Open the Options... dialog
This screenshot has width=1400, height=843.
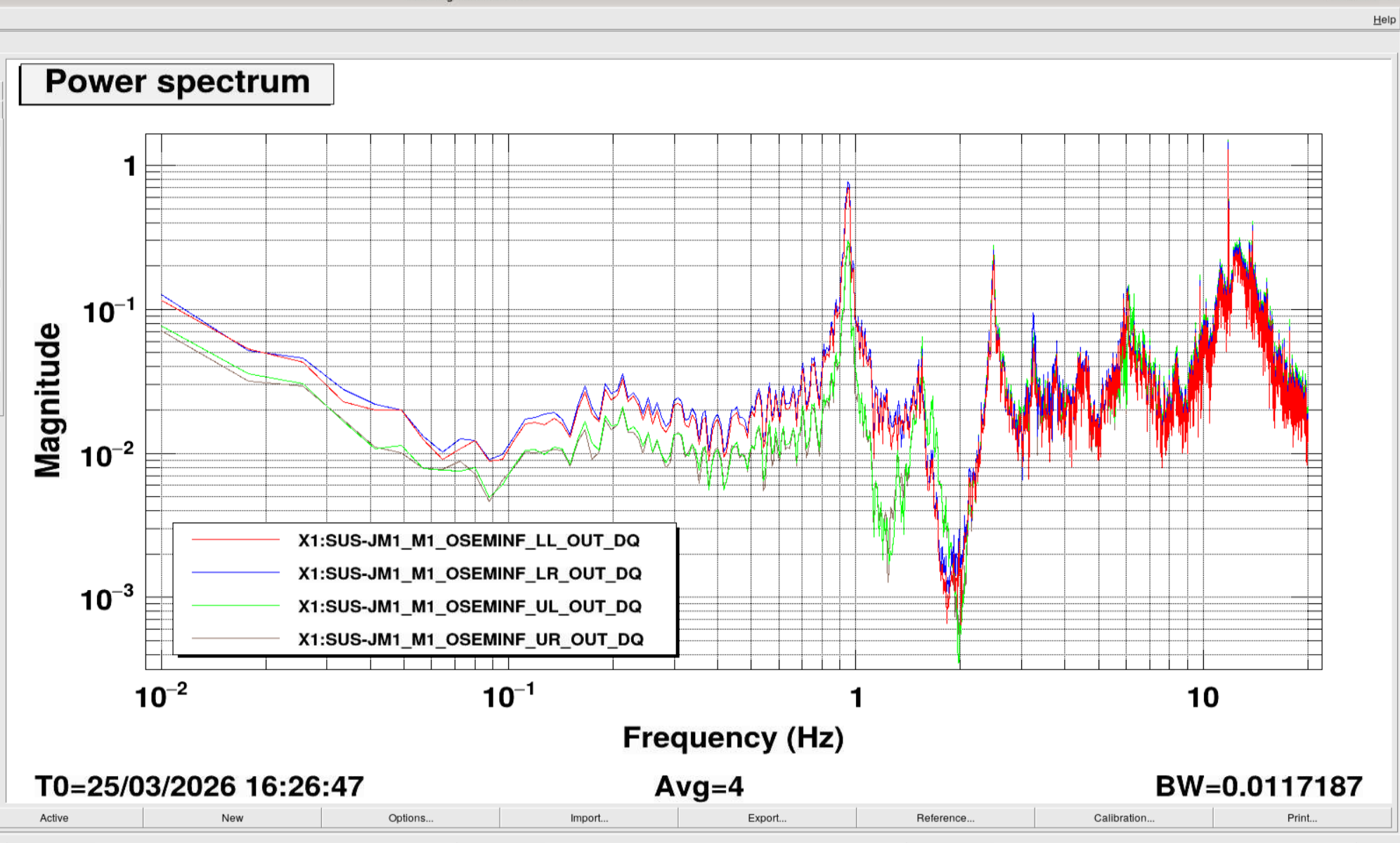pos(410,818)
